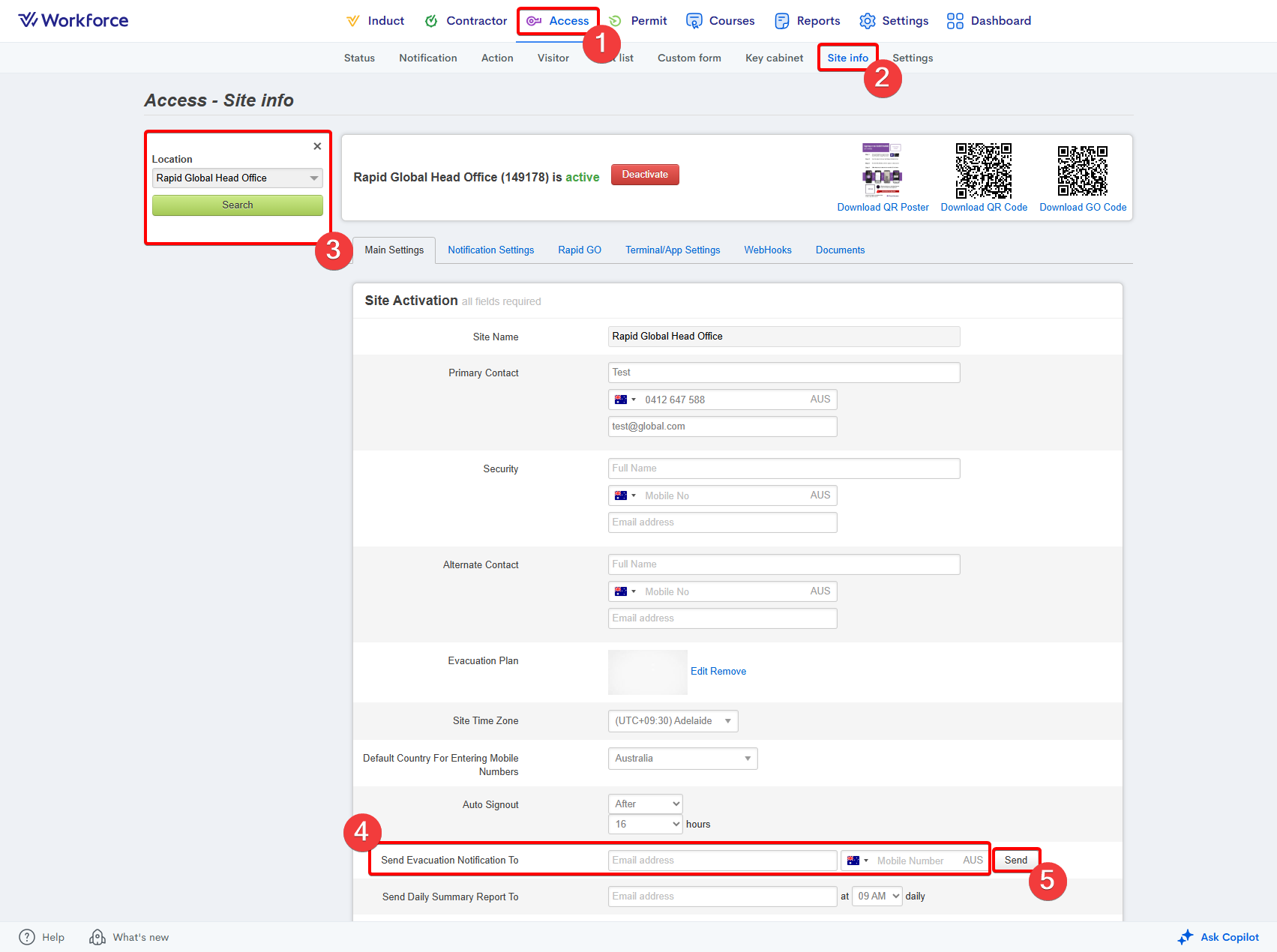Click the Download GO Code QR image

point(1082,171)
